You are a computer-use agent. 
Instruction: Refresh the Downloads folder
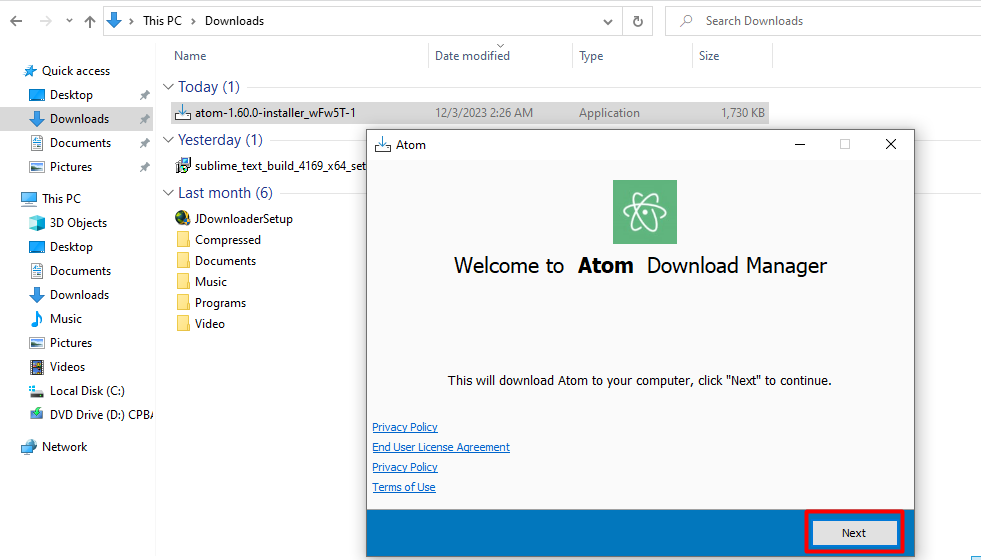[638, 21]
